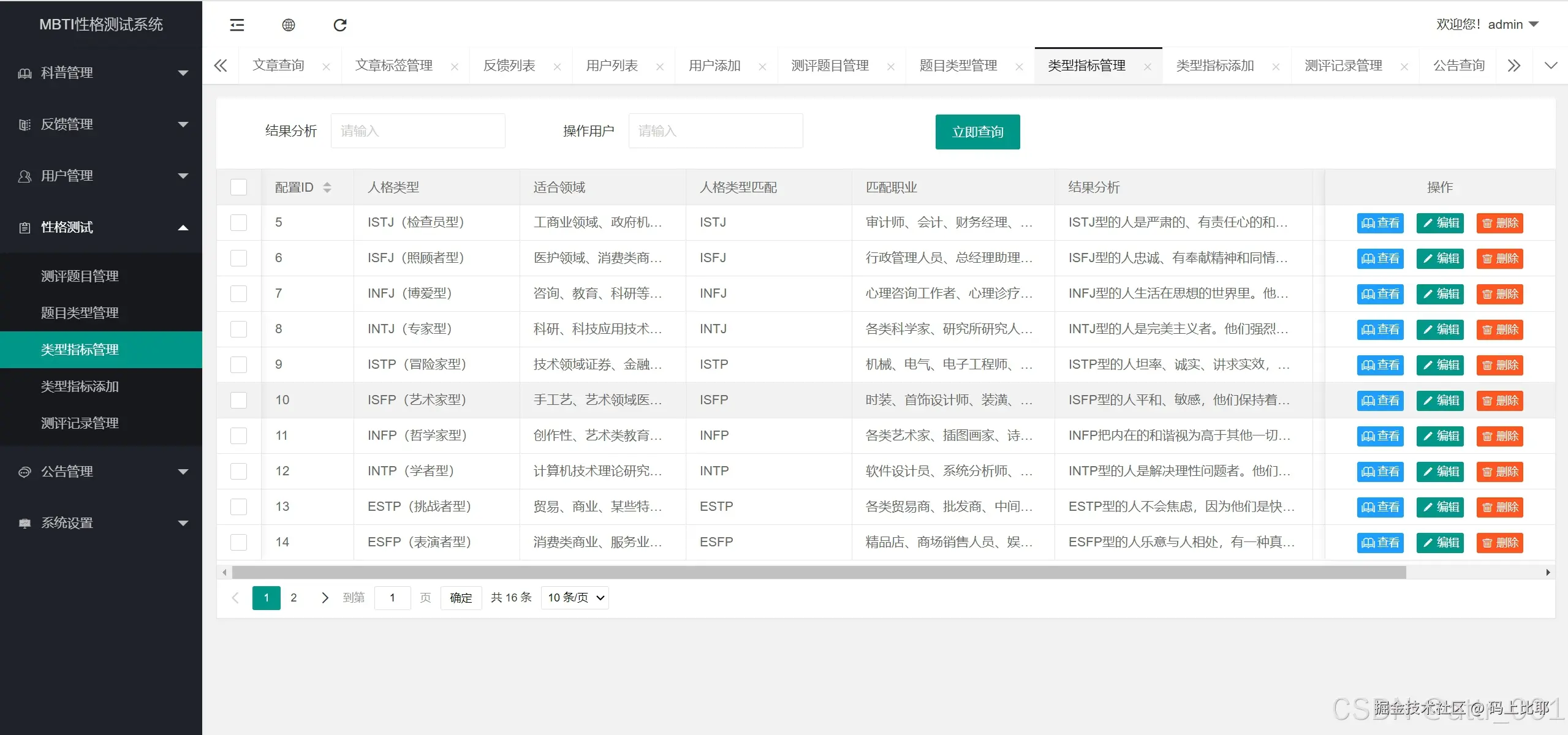Click the 结果分析 input field
Screen dimensions: 1568x735
coord(418,130)
